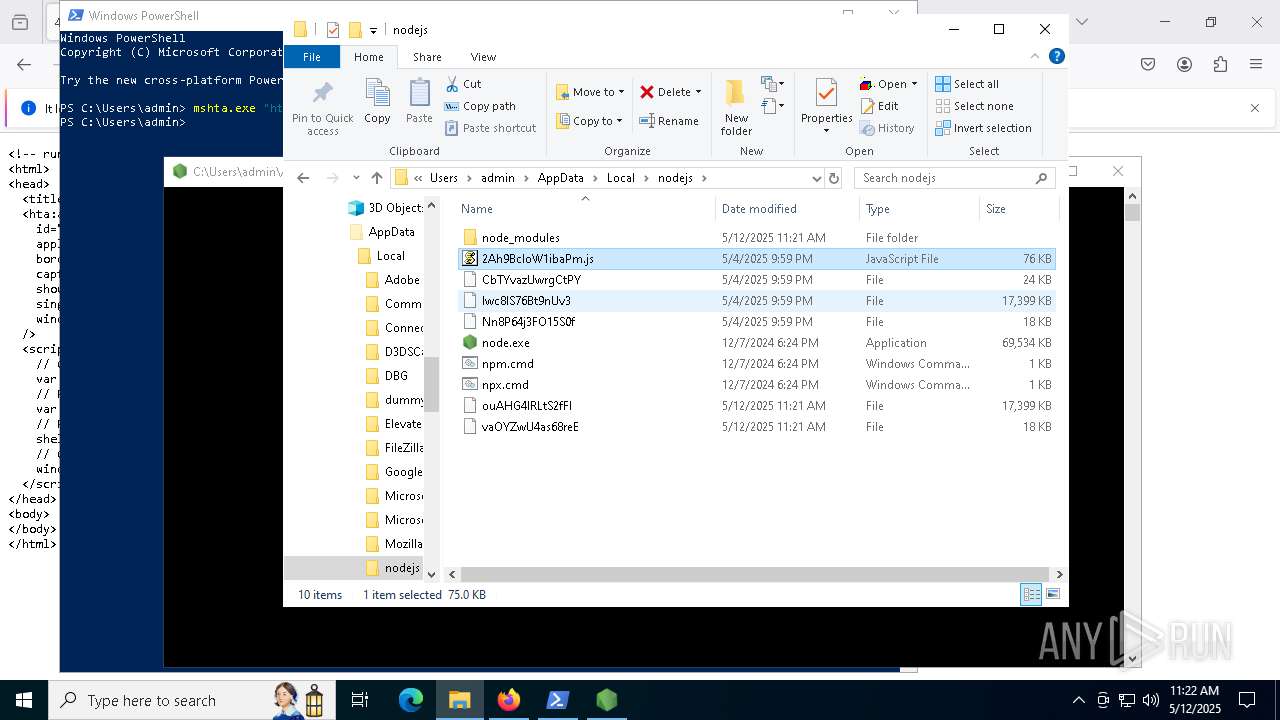Go Up one folder level
The width and height of the screenshot is (1280, 720).
point(376,178)
